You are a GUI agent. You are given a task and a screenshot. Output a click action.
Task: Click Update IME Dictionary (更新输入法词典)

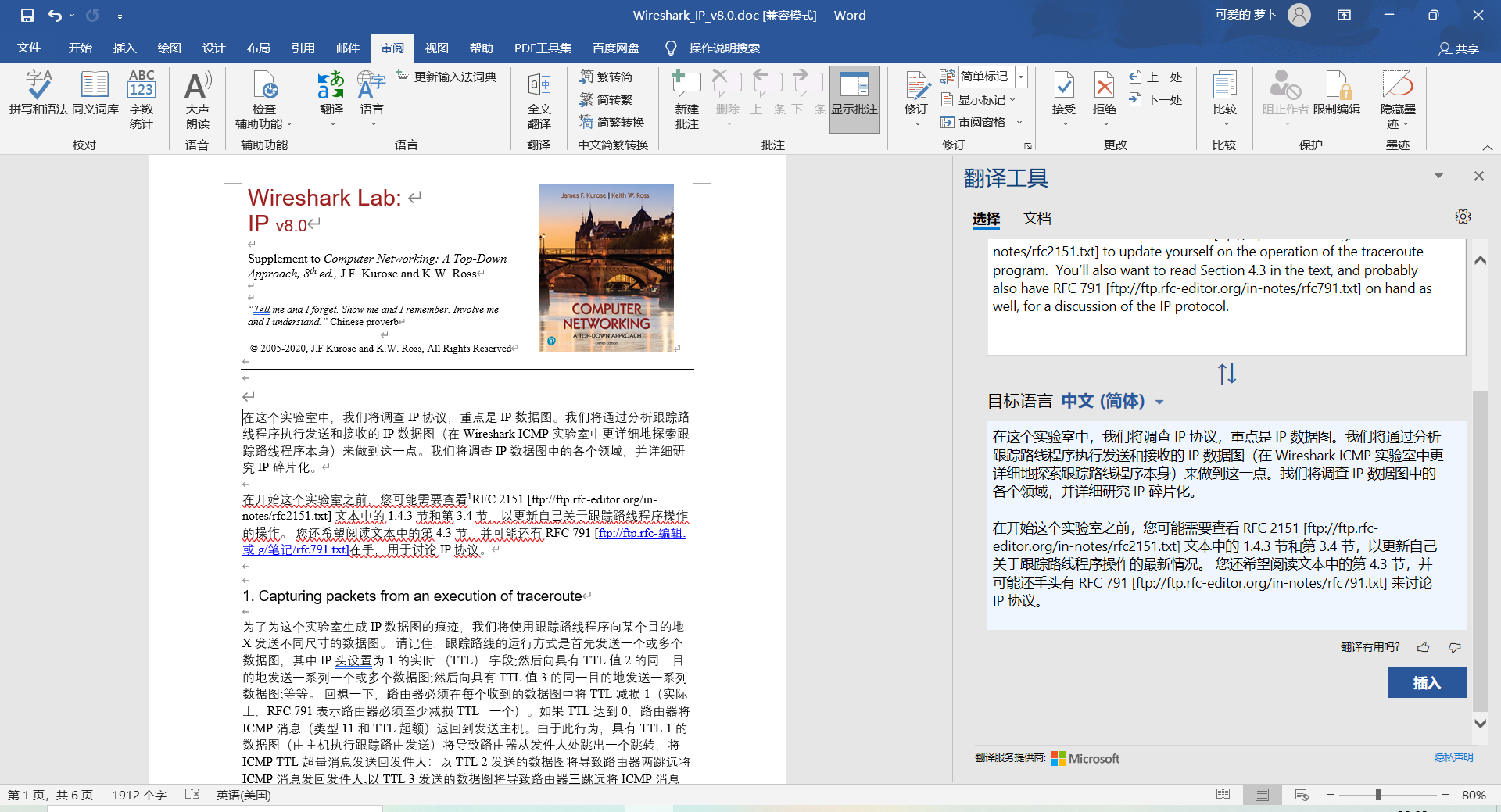446,77
